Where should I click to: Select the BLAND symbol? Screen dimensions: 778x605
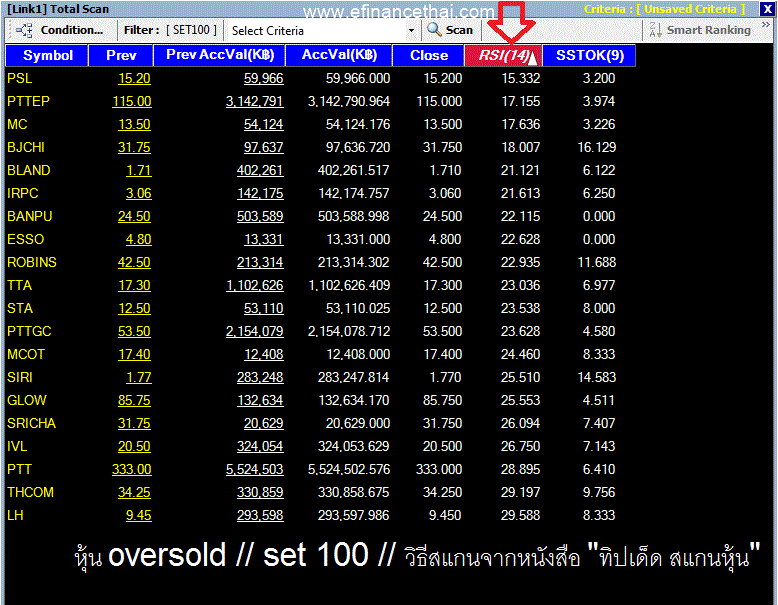click(x=29, y=170)
